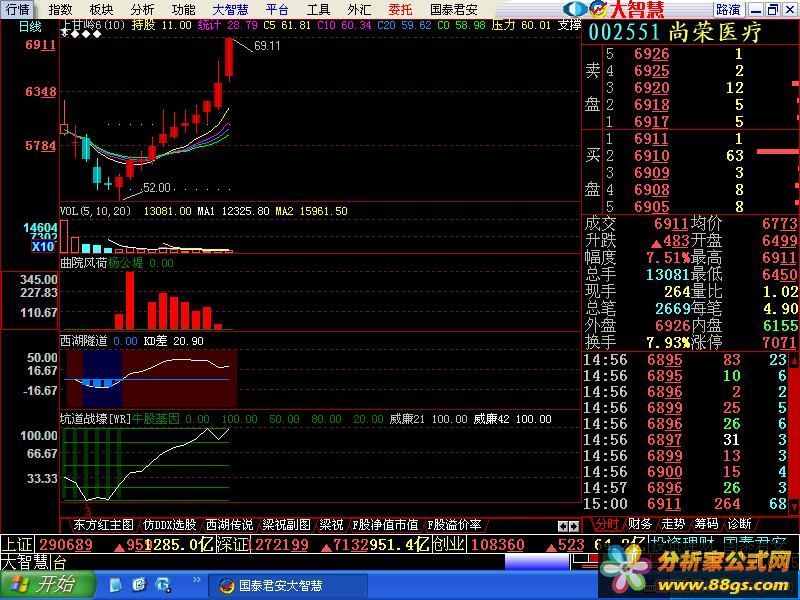Screen dimensions: 800x600
Task: Open the 板块 menu
Action: pyautogui.click(x=101, y=10)
